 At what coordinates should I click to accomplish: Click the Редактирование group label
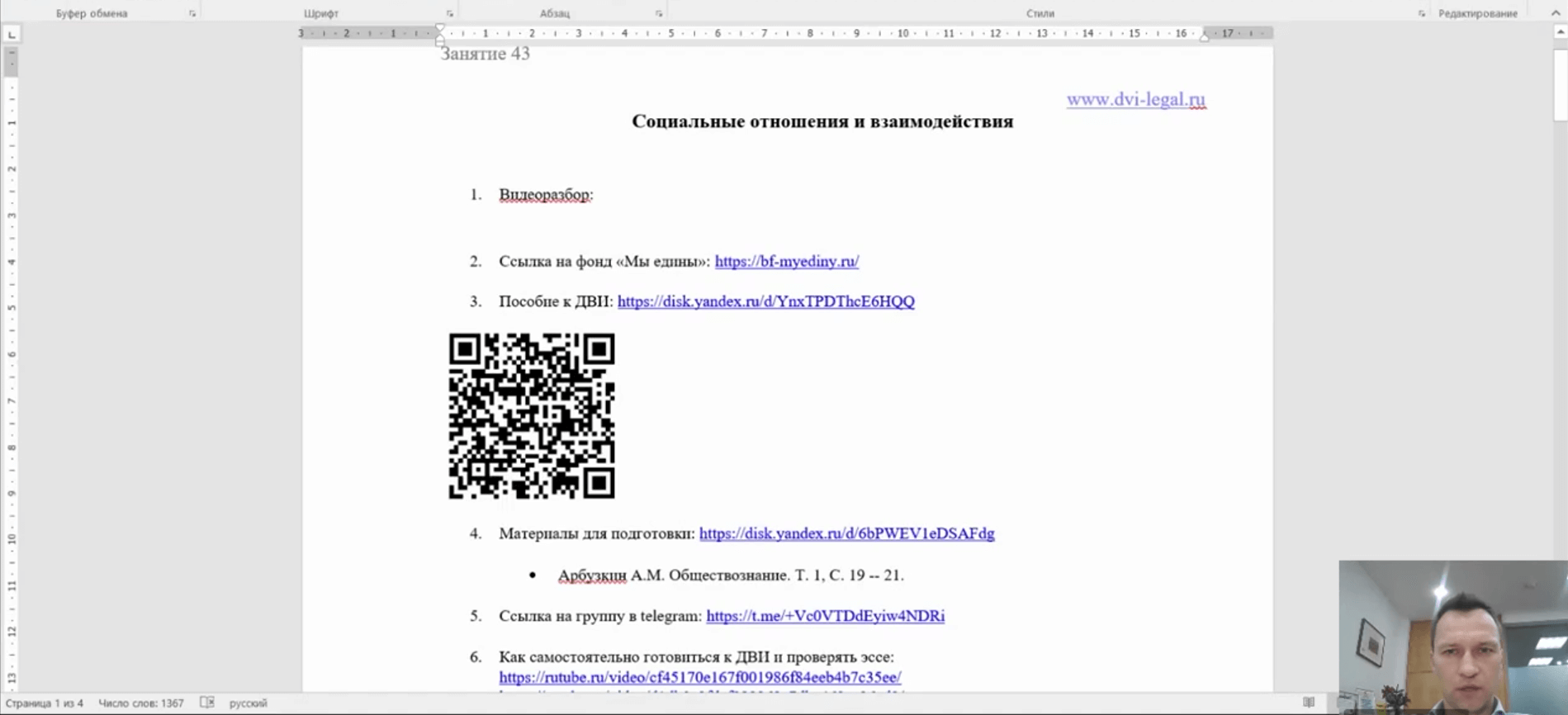pyautogui.click(x=1477, y=13)
